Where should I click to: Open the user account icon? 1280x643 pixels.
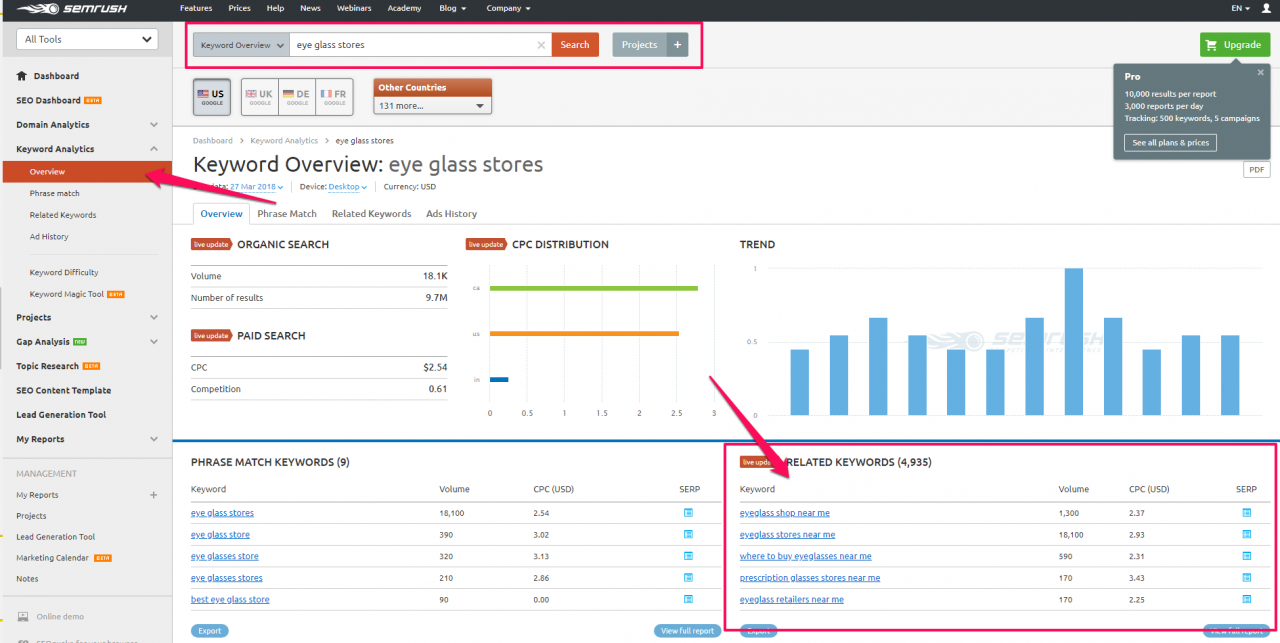pyautogui.click(x=1266, y=8)
